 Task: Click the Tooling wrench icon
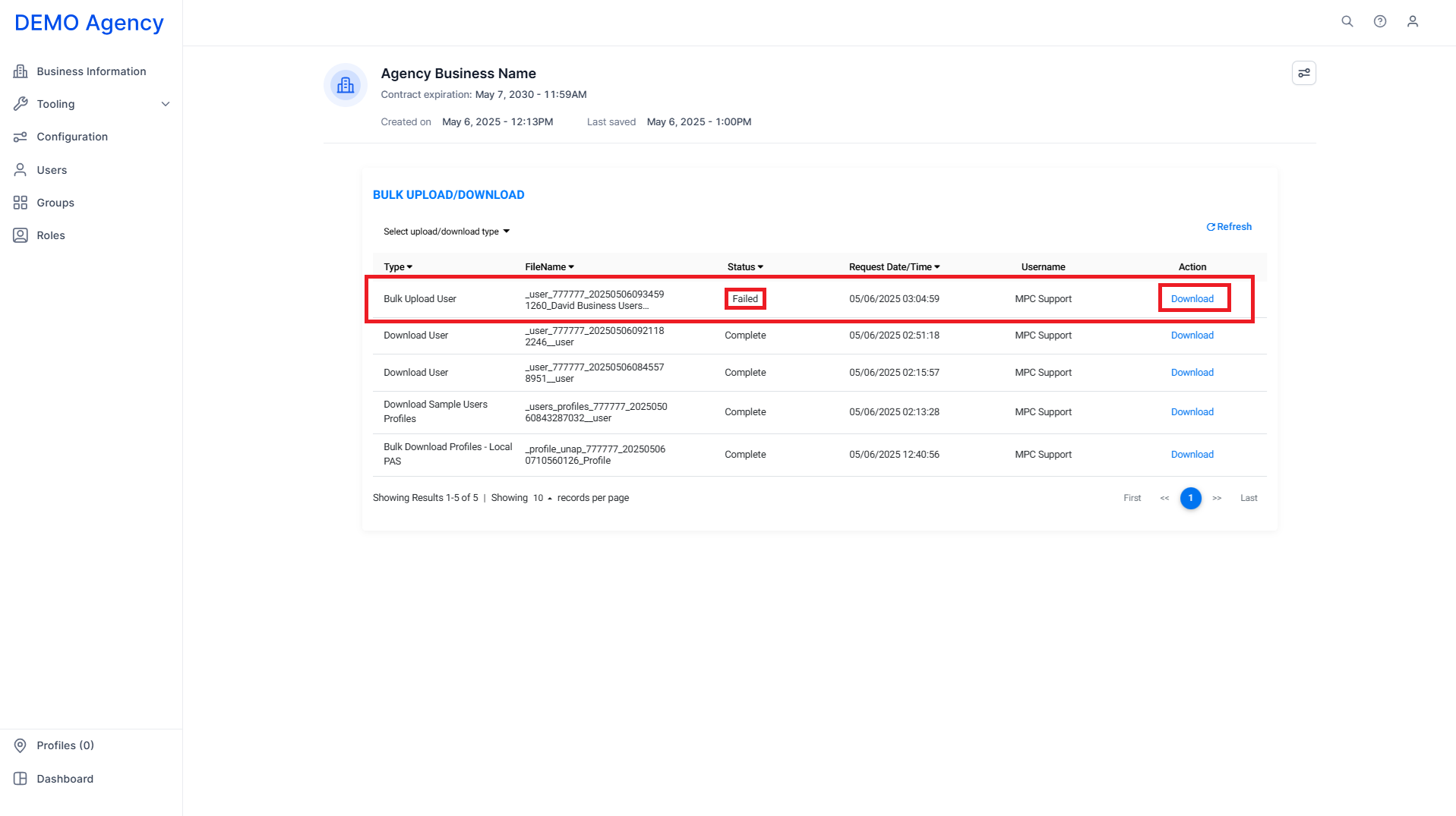click(x=21, y=104)
